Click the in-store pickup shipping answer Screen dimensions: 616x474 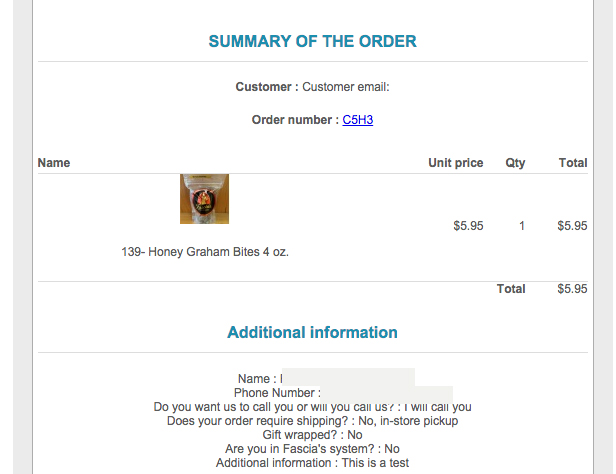(413, 421)
